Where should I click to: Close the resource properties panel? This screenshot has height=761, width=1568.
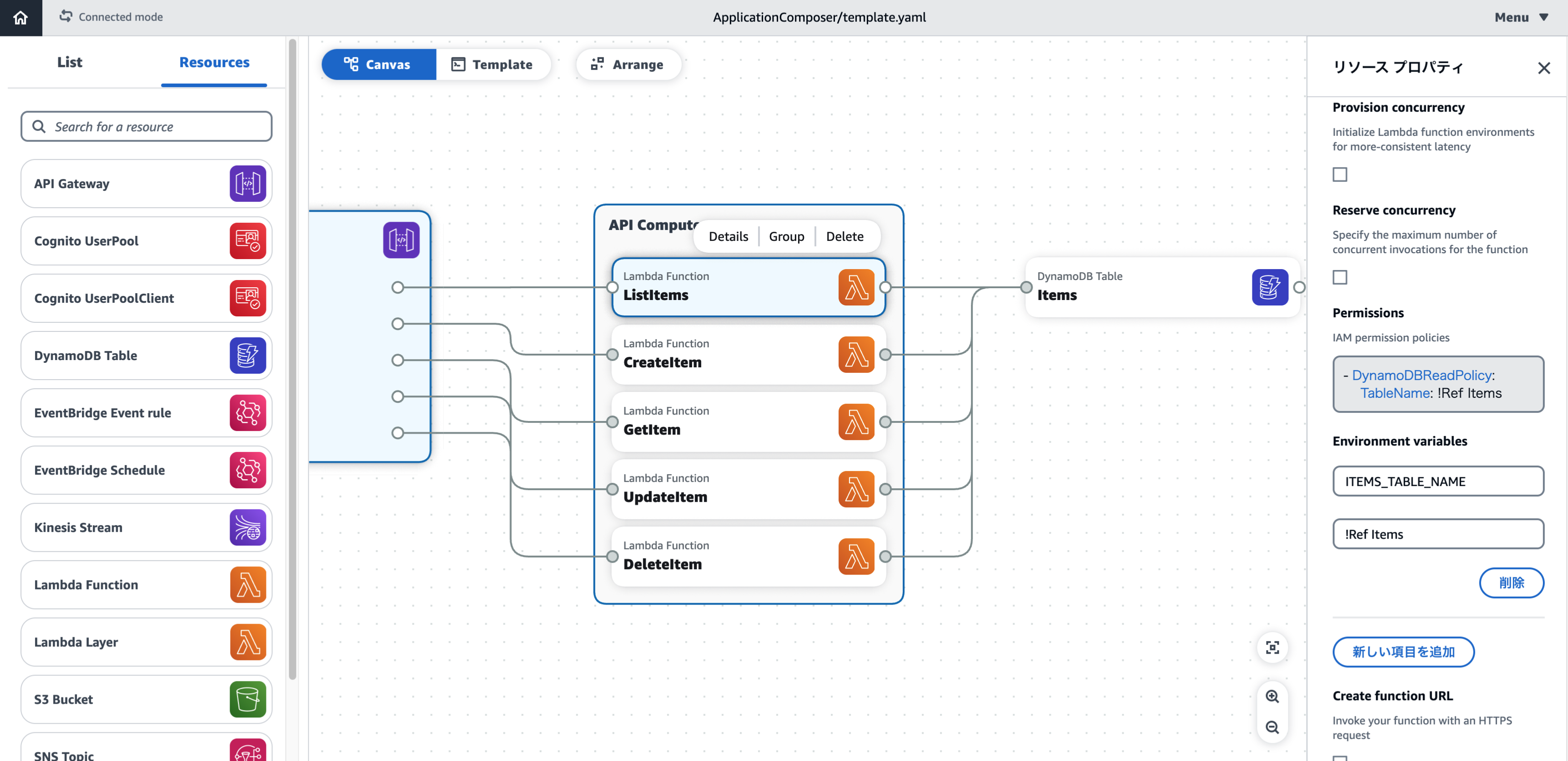point(1543,68)
